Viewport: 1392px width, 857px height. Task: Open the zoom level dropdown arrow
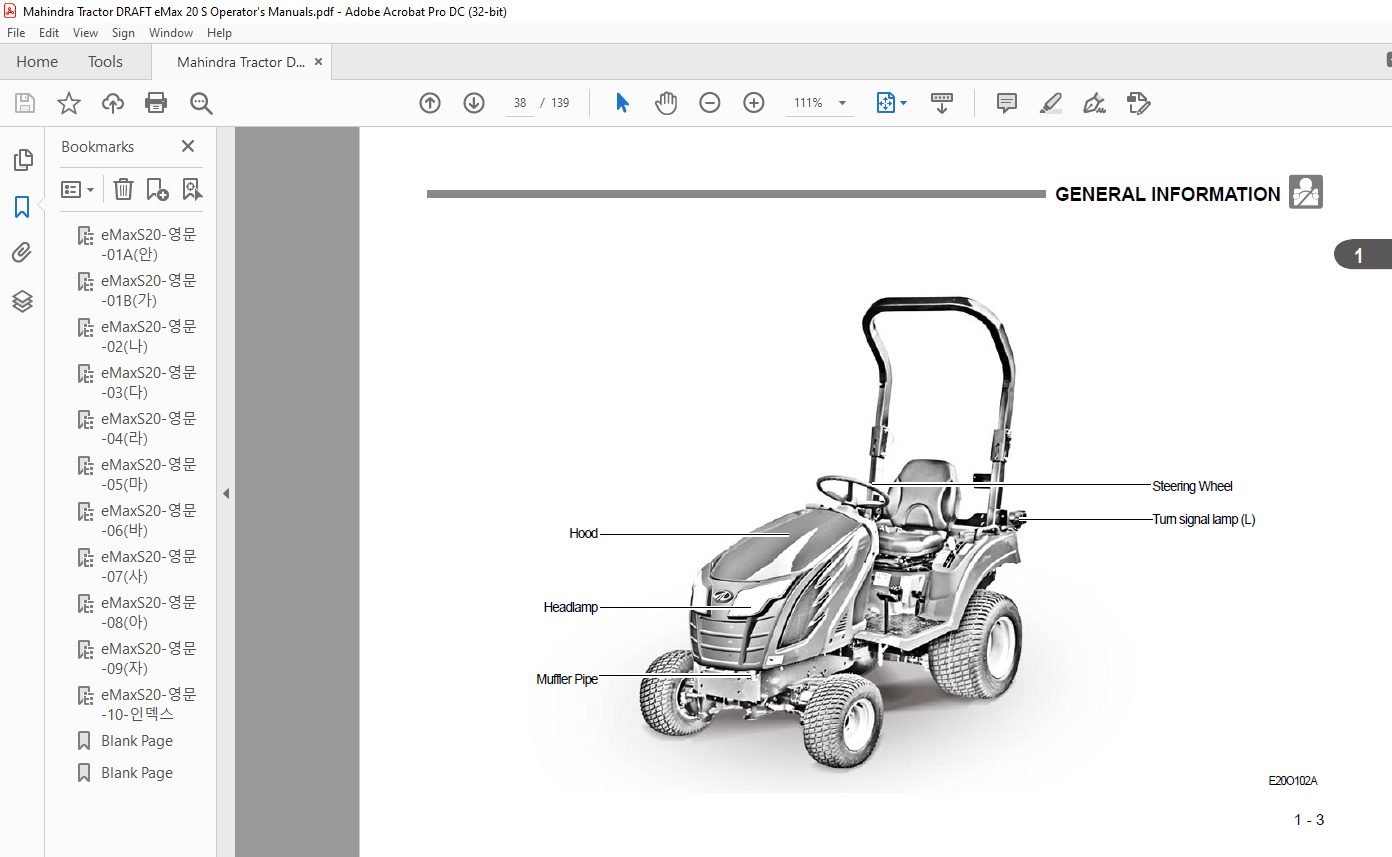(842, 103)
